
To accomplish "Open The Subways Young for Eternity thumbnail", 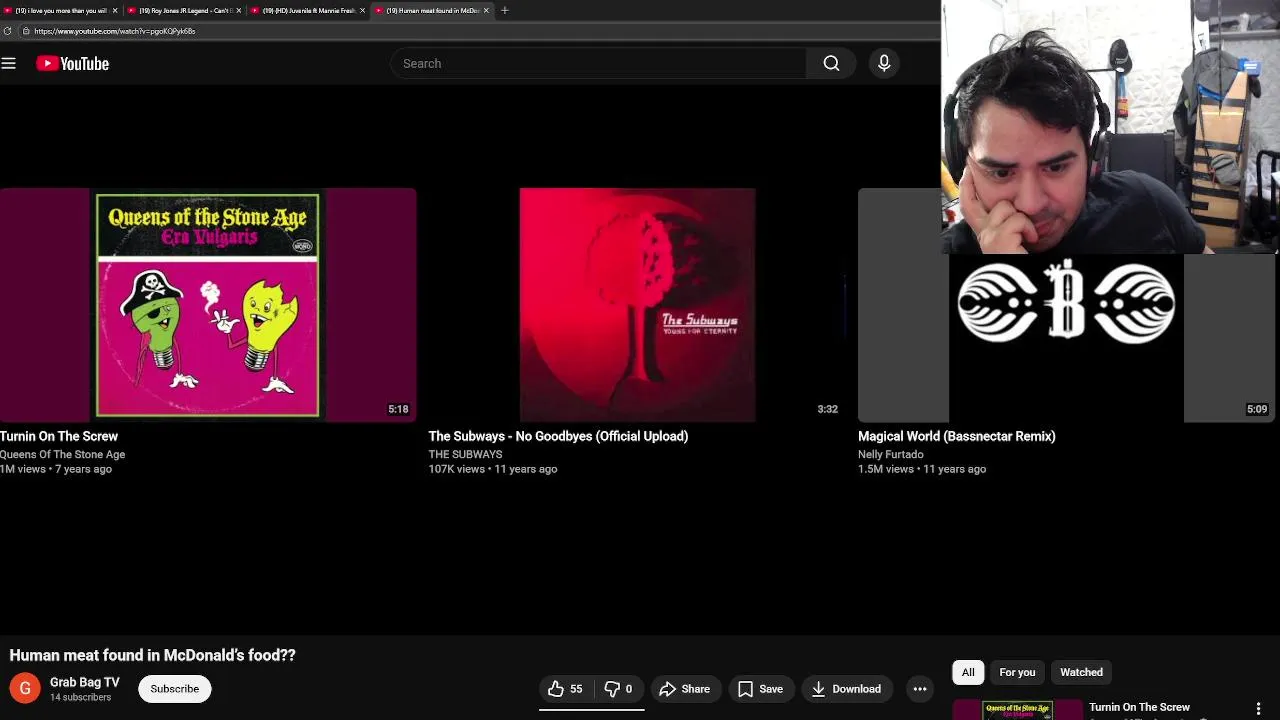I will [x=637, y=305].
